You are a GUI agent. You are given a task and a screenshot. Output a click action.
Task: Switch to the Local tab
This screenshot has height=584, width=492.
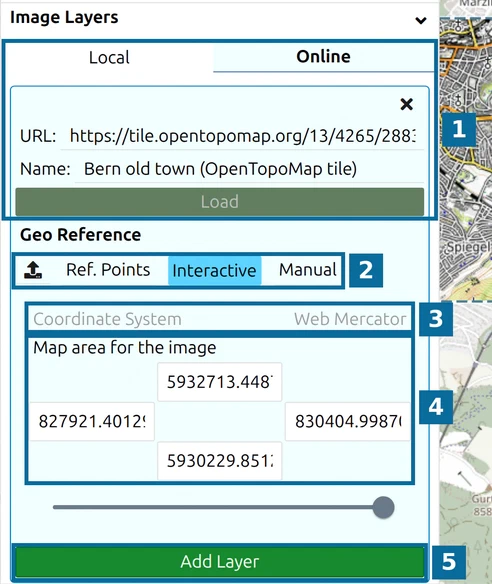(109, 57)
